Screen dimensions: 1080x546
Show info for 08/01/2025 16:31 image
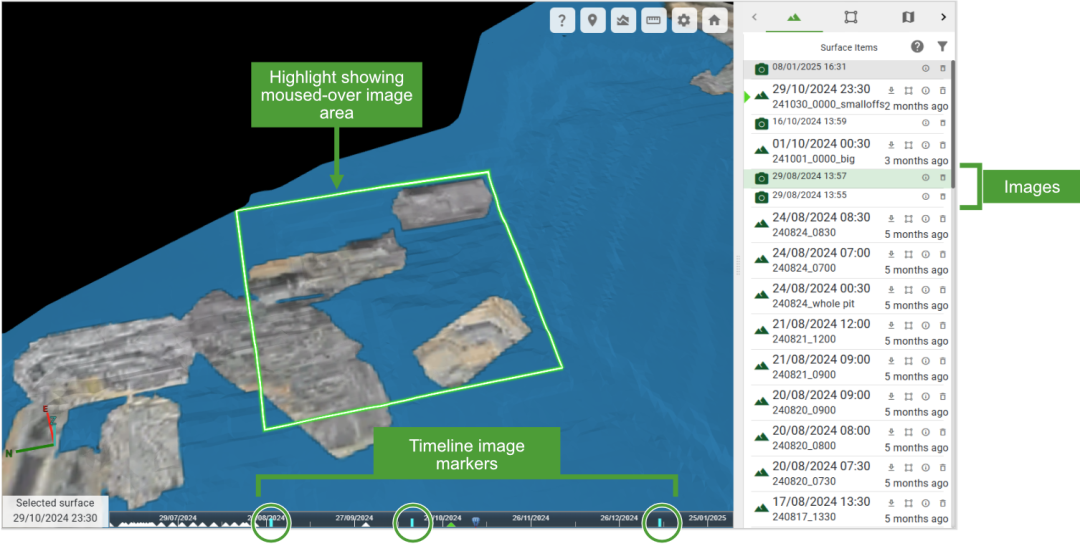click(x=926, y=69)
